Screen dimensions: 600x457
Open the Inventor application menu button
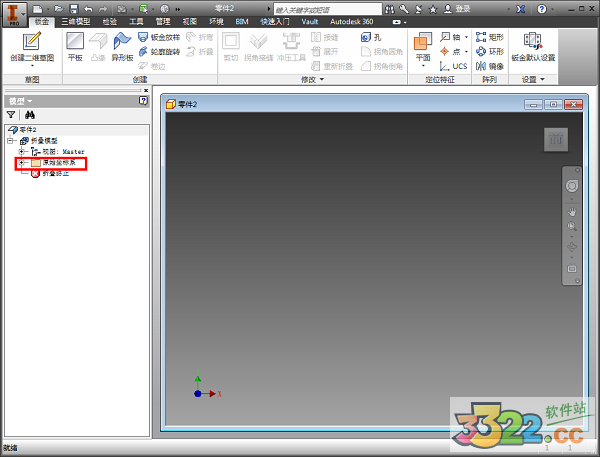click(x=14, y=14)
